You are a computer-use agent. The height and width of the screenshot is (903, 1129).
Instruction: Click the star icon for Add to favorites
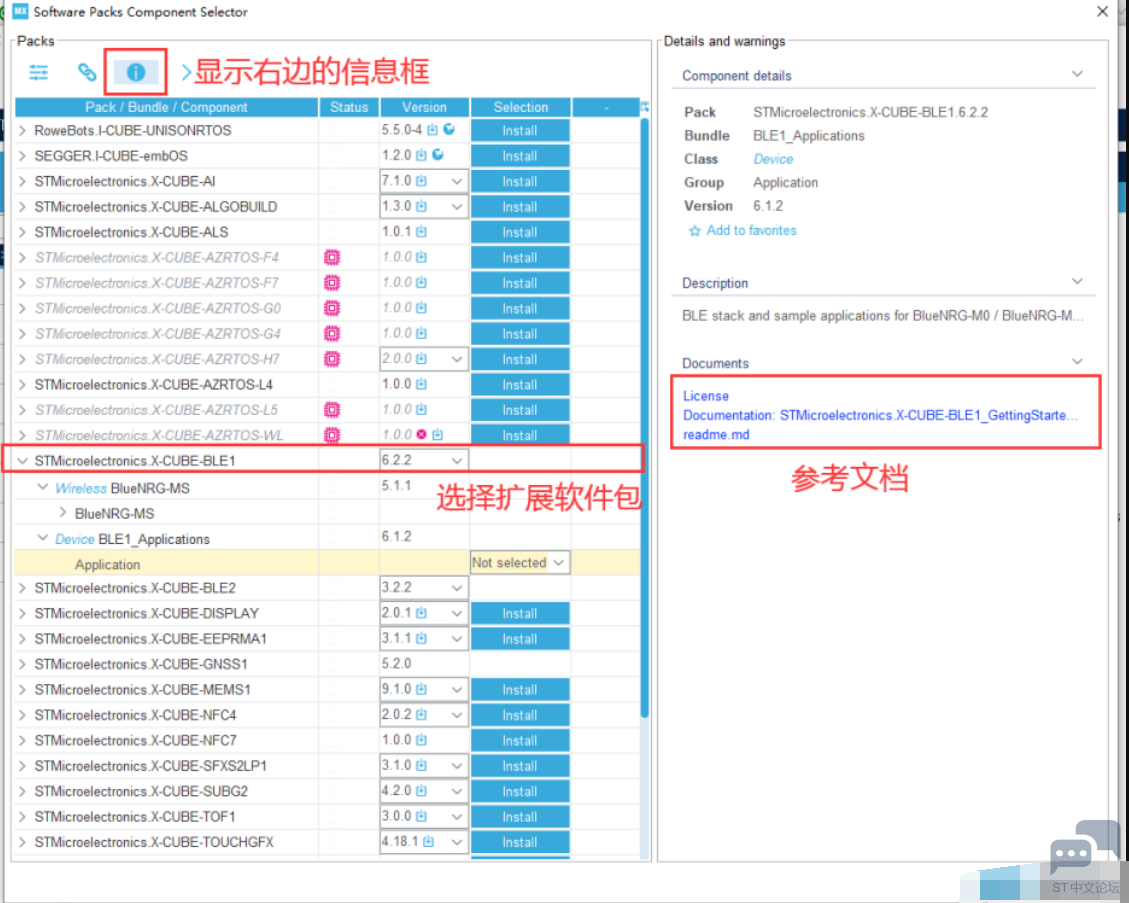click(x=694, y=231)
